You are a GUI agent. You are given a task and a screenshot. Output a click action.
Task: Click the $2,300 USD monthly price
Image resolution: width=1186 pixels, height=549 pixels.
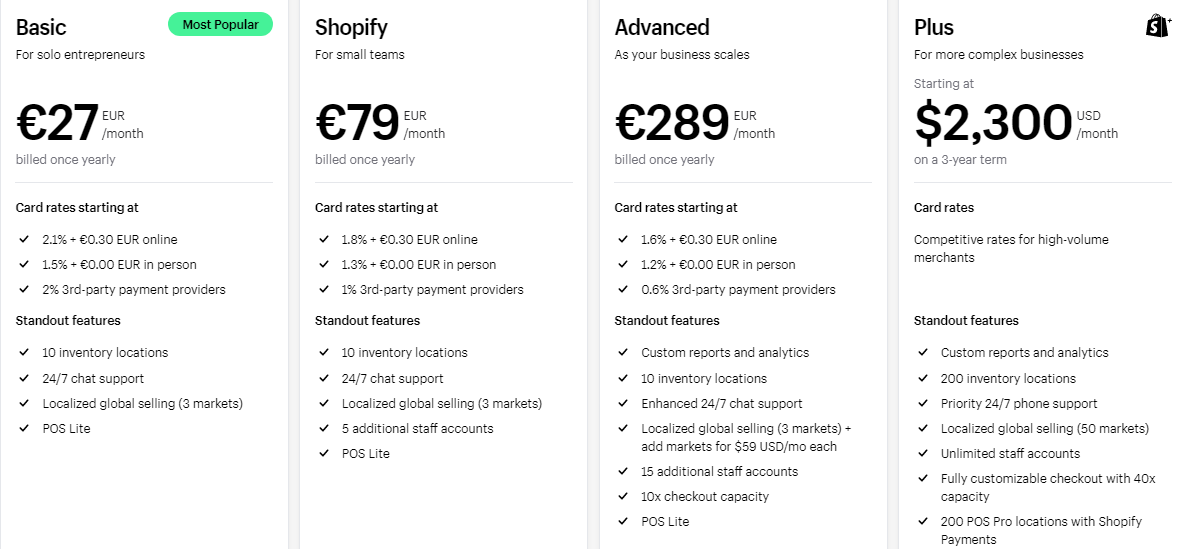pyautogui.click(x=993, y=123)
